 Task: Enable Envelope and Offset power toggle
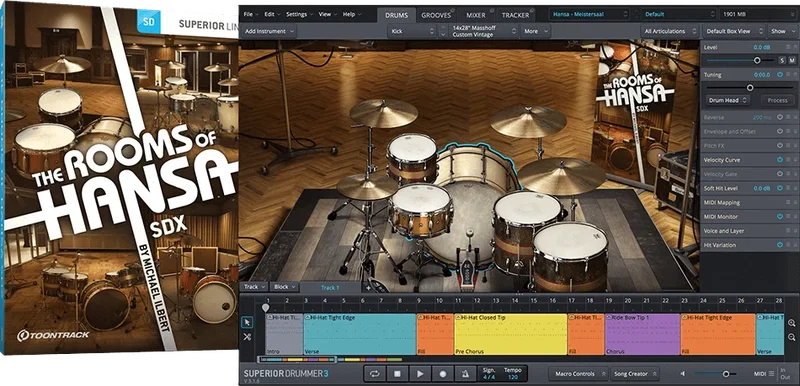(x=780, y=132)
